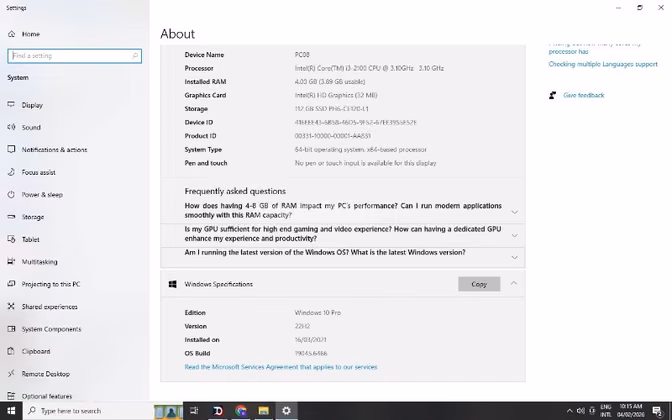
Task: Click the volume speaker tray icon
Action: 581,411
